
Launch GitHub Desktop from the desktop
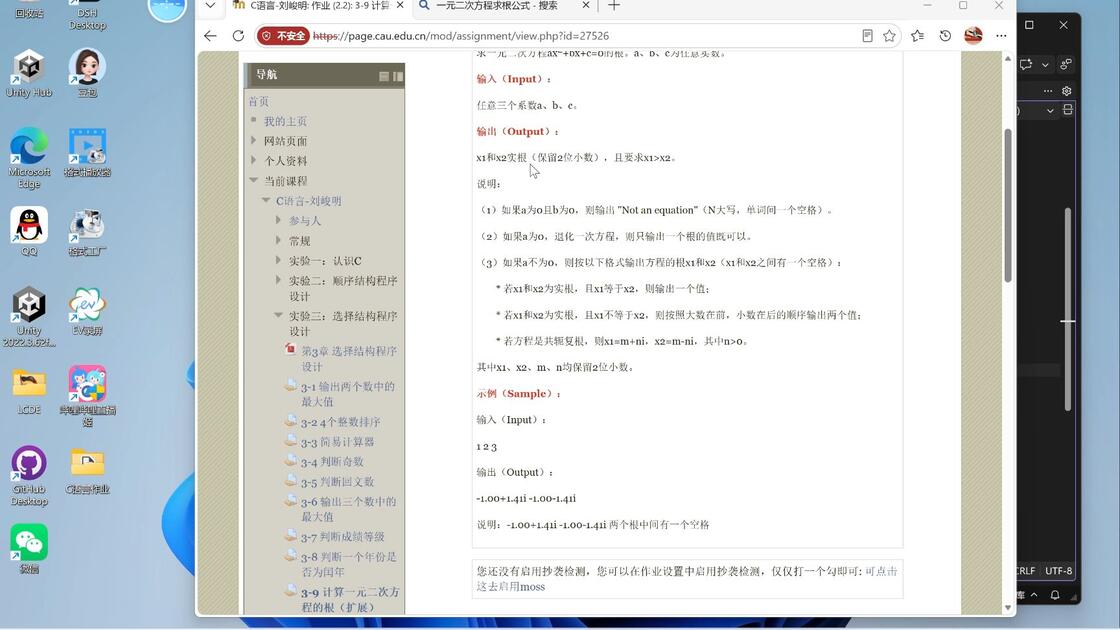[x=29, y=476]
